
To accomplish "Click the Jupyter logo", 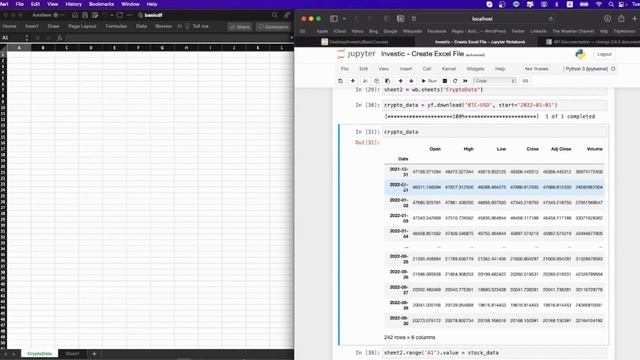I will click(356, 54).
